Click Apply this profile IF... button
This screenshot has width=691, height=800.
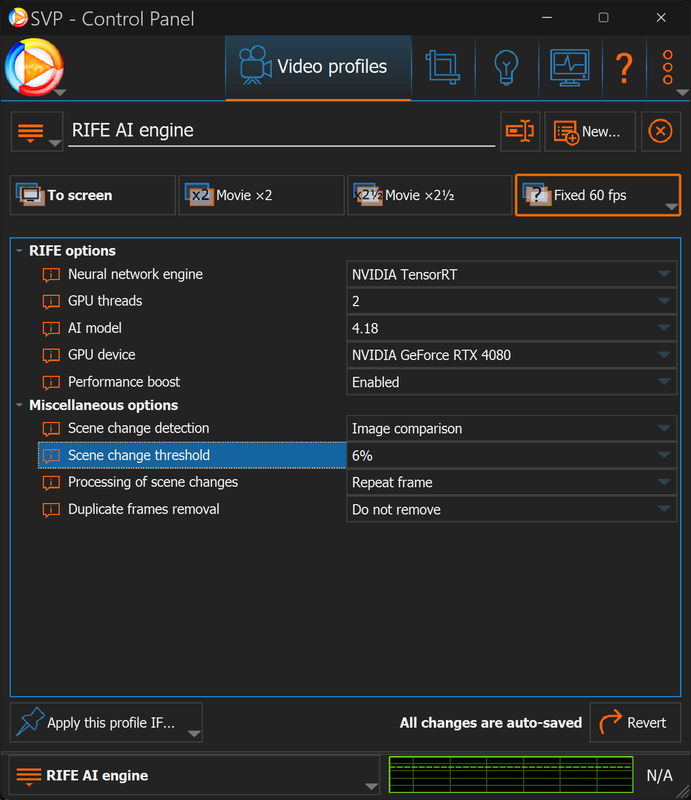[106, 722]
